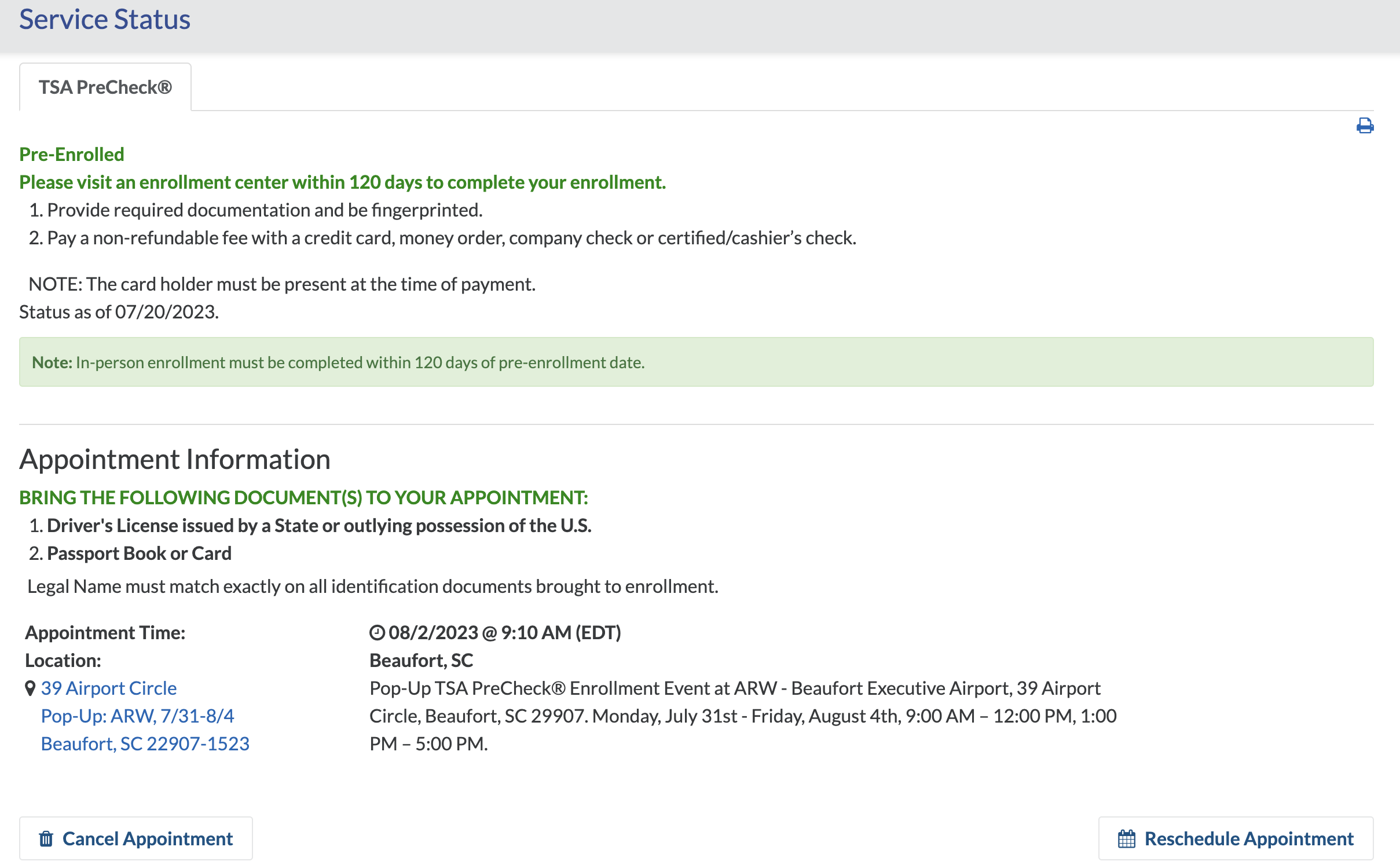
Task: Click the green in-person enrollment note banner
Action: [696, 362]
